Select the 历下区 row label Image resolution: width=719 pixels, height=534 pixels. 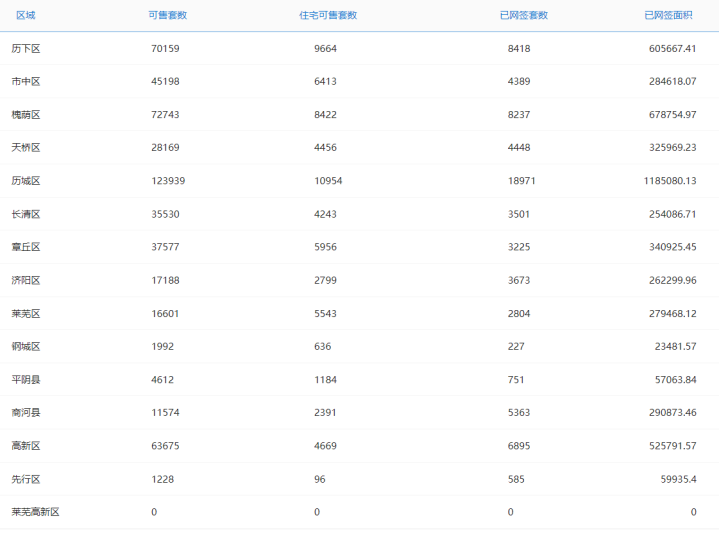tap(26, 49)
